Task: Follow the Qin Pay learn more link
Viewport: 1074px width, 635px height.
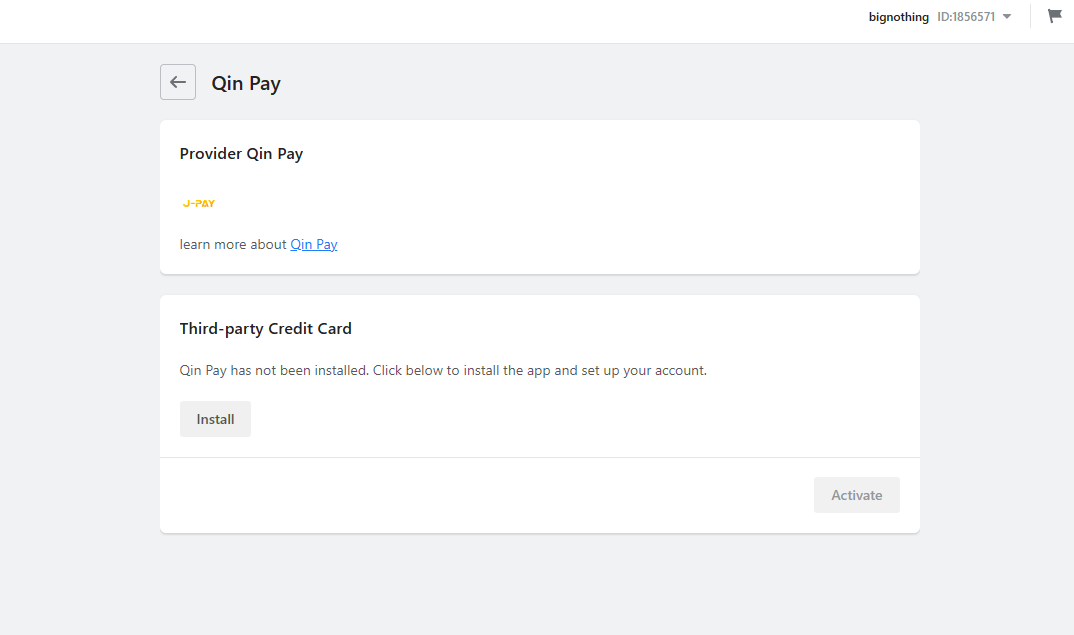Action: pyautogui.click(x=314, y=245)
